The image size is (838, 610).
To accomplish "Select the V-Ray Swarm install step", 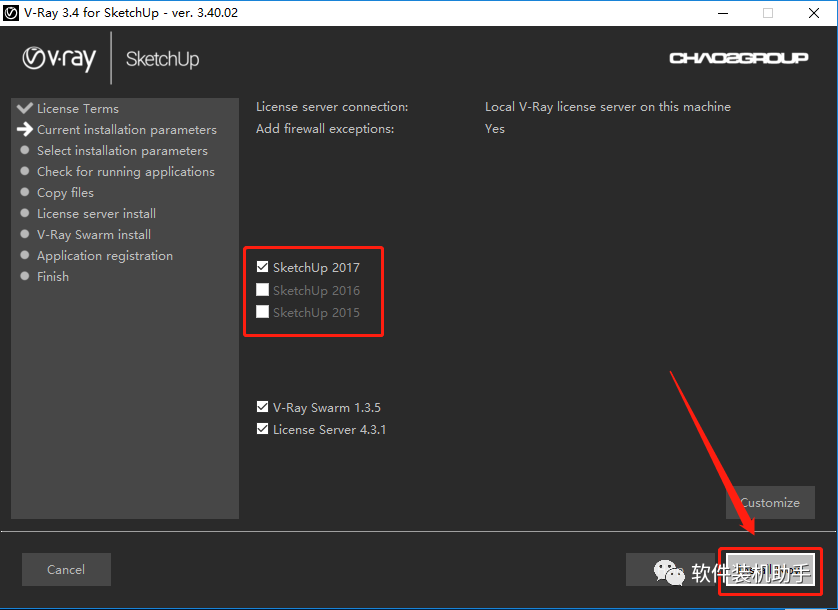I will pyautogui.click(x=94, y=235).
